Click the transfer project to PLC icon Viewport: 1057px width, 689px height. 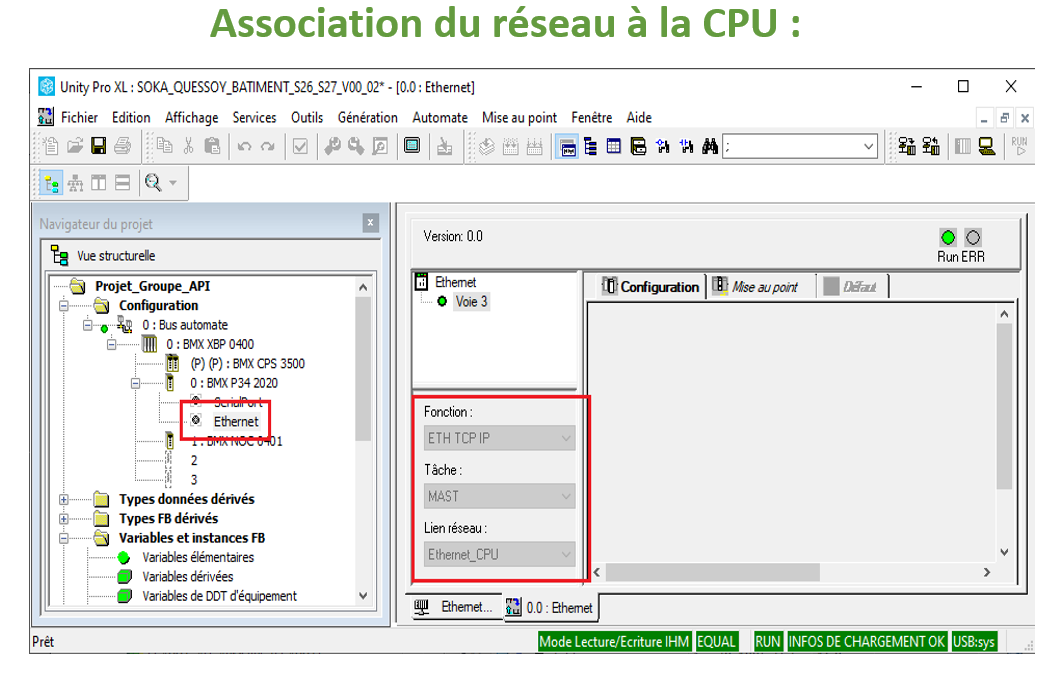point(443,146)
